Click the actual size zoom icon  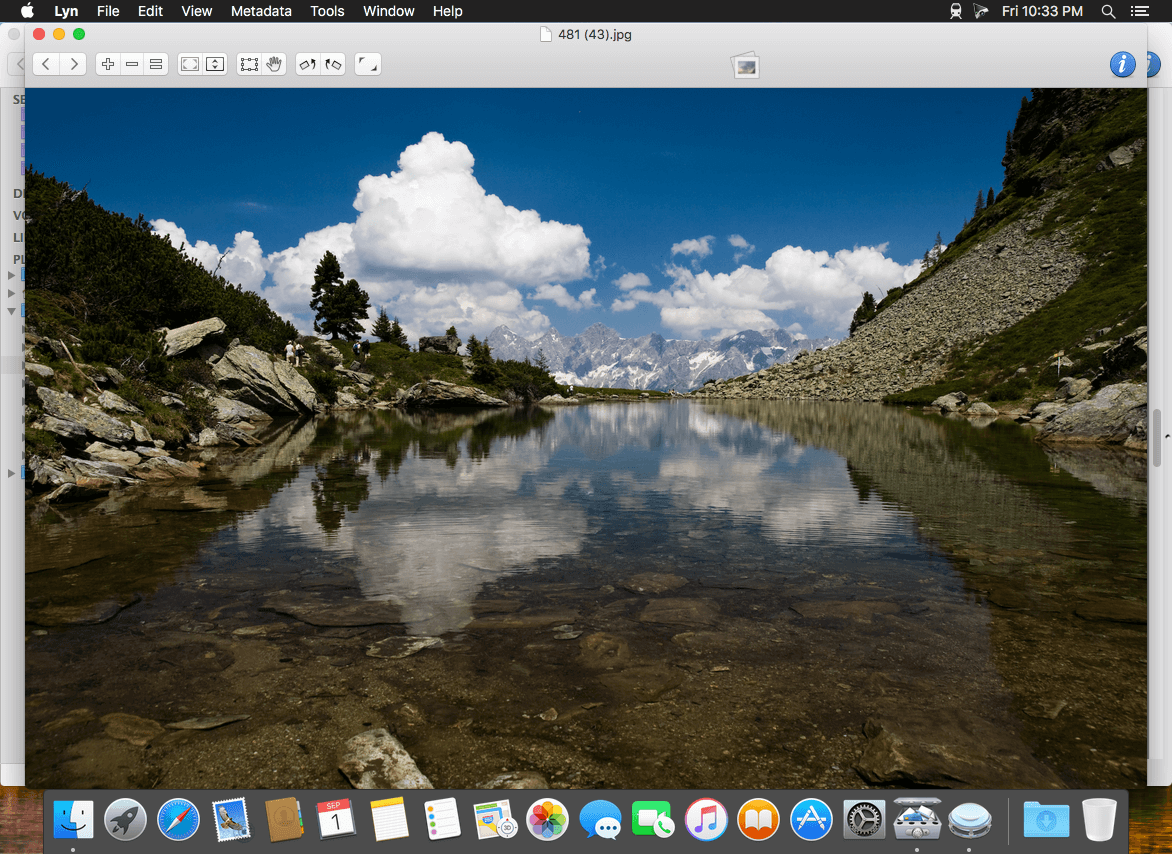156,64
